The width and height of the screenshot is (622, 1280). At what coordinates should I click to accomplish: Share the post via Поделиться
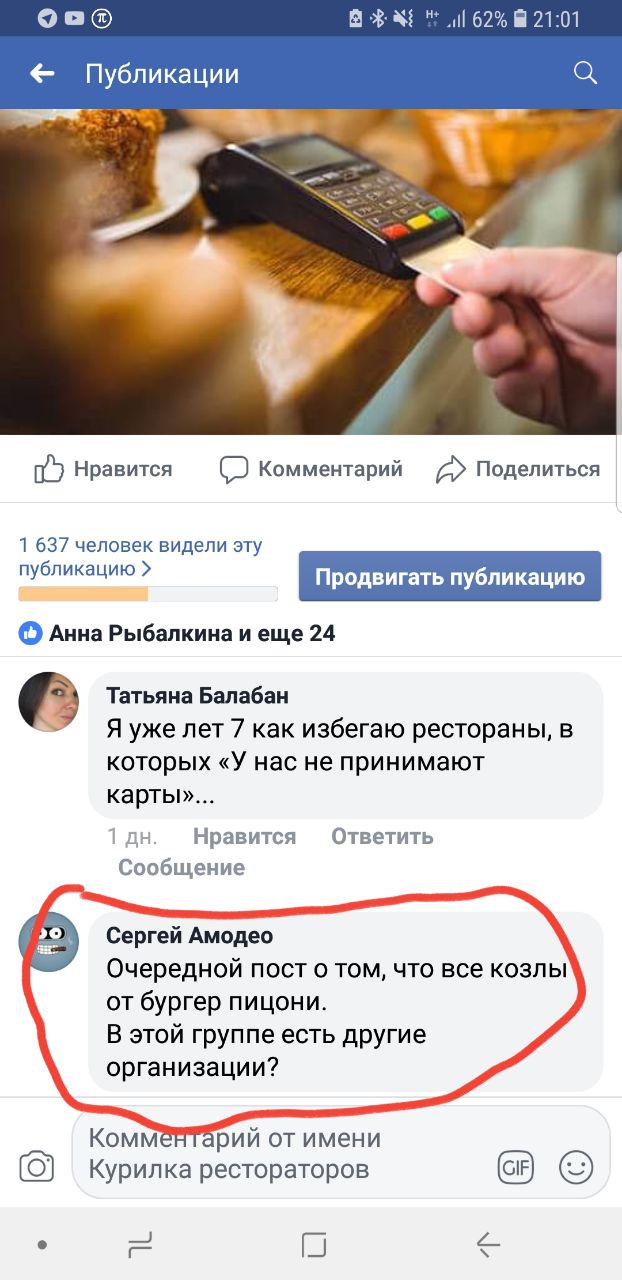coord(519,469)
